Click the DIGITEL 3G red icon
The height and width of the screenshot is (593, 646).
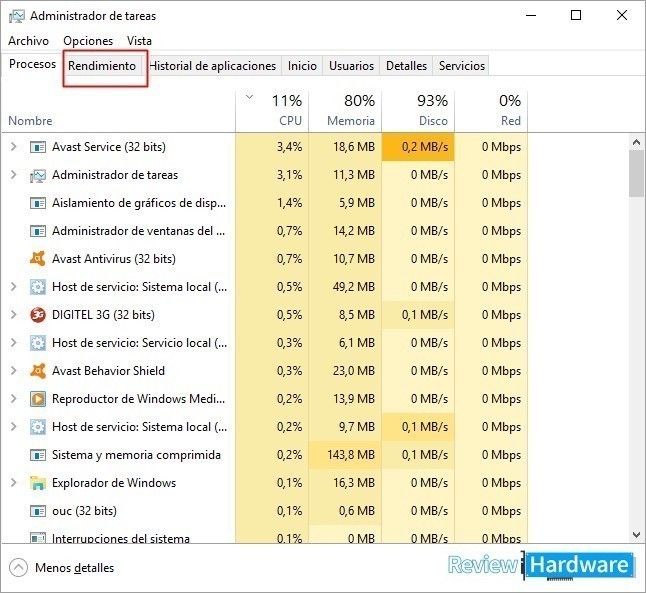[38, 315]
